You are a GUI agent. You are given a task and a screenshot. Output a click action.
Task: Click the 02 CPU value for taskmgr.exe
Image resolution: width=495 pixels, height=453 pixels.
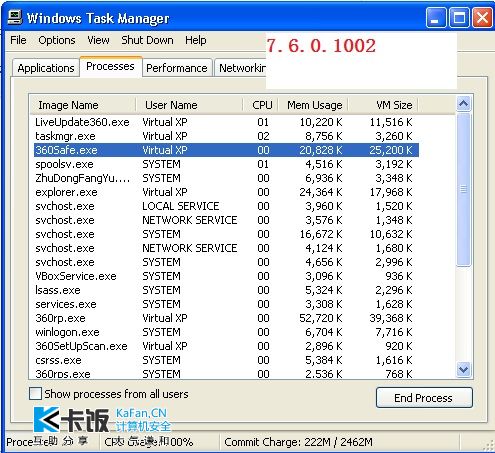pyautogui.click(x=263, y=136)
